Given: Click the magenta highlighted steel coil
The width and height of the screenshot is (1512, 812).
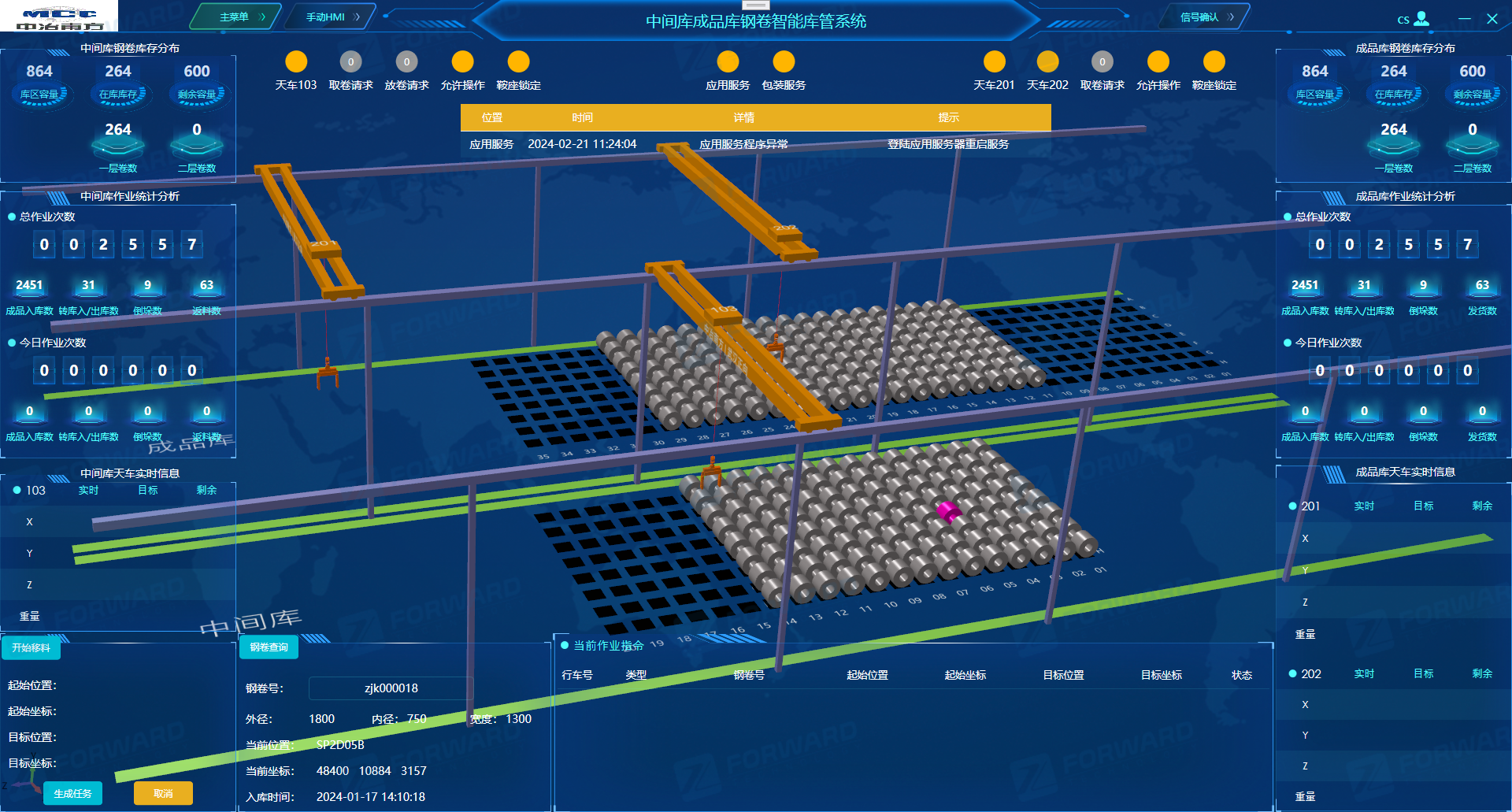Looking at the screenshot, I should pyautogui.click(x=947, y=511).
